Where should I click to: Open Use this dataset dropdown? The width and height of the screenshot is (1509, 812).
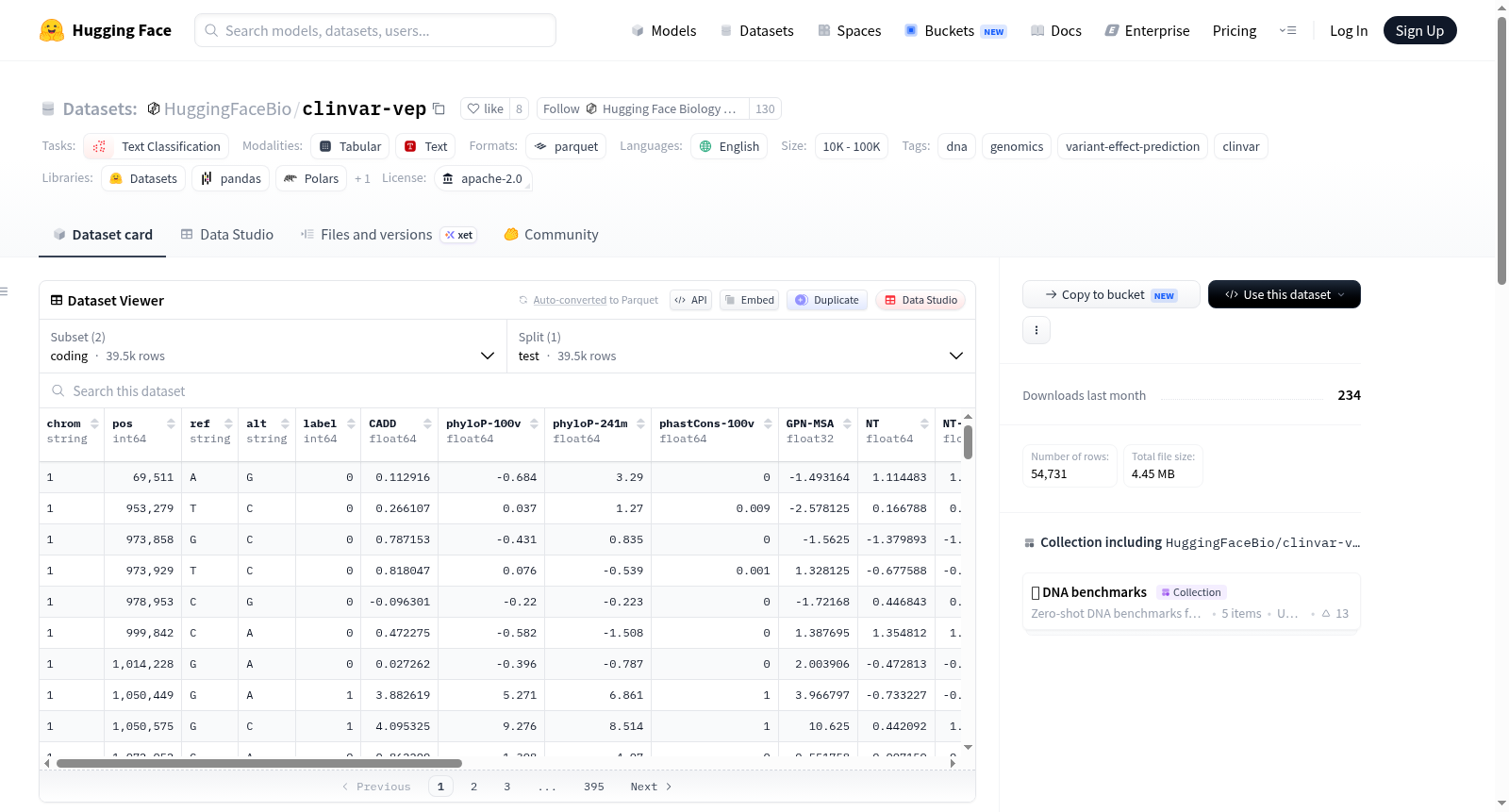click(x=1285, y=294)
